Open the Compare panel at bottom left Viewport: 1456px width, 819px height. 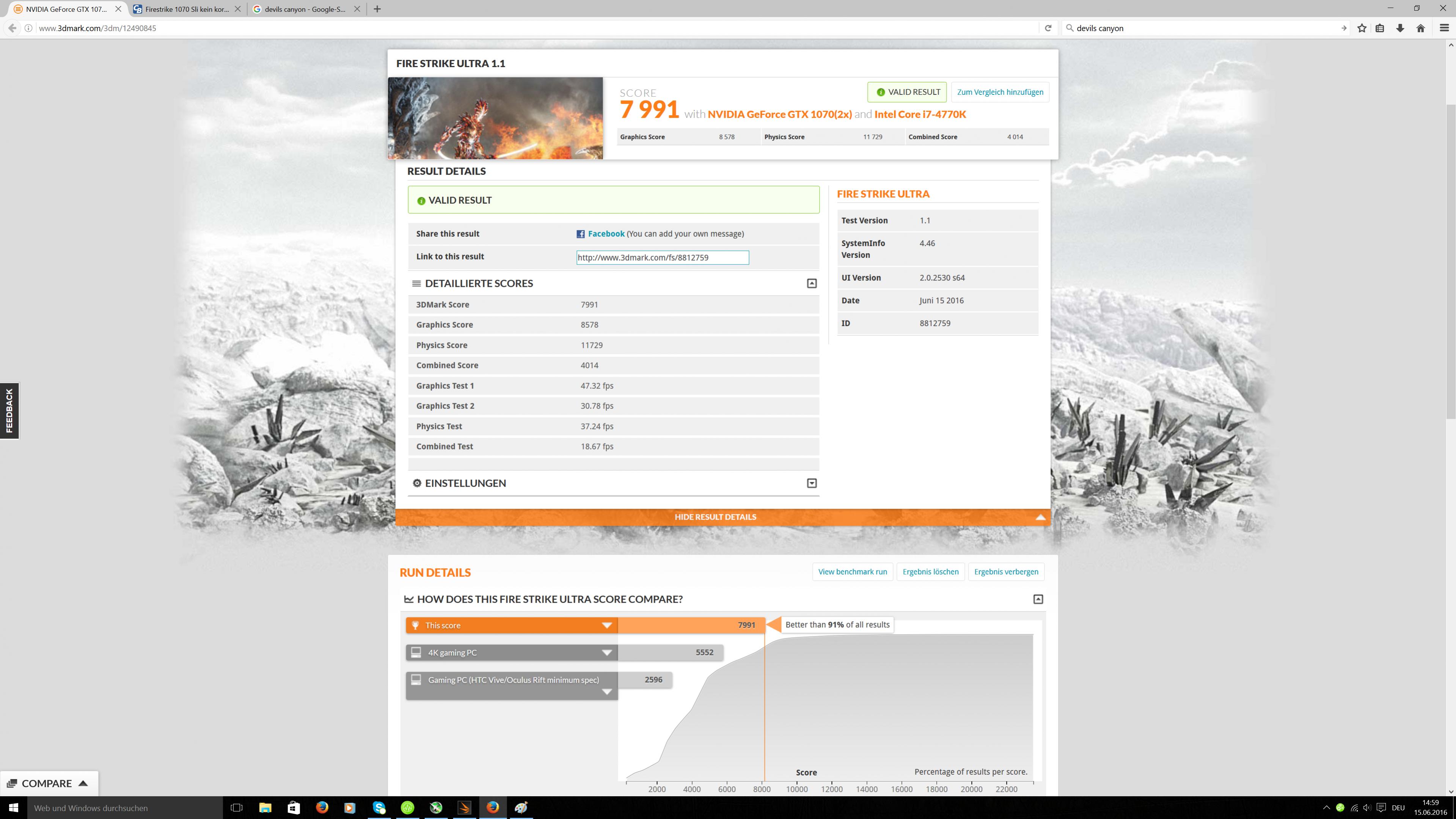[49, 783]
